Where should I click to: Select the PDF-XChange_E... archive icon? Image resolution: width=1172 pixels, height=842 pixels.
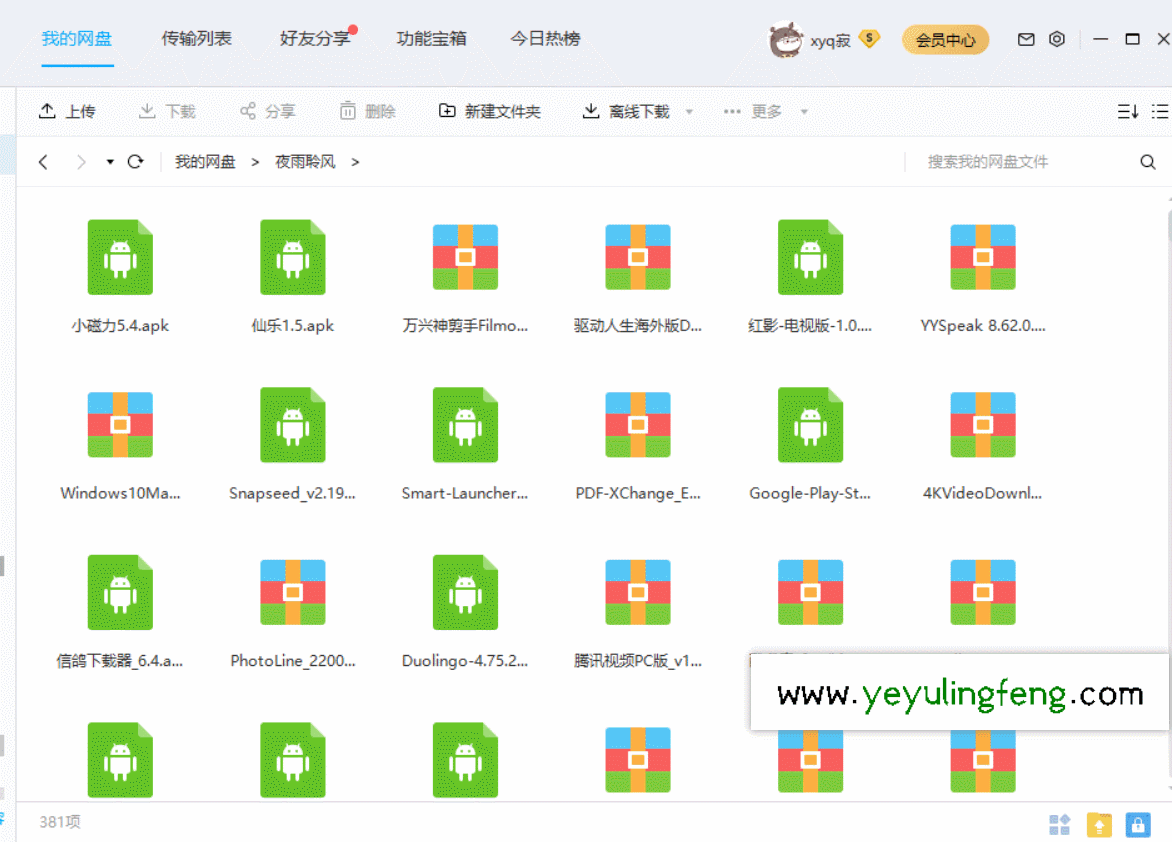638,425
